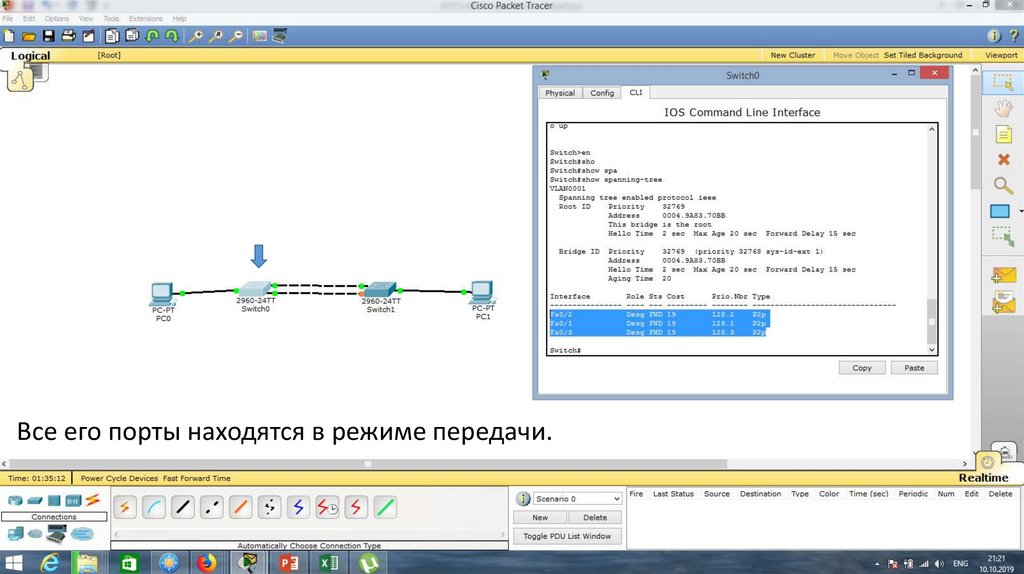Choose the red X Delete tool

(1003, 159)
